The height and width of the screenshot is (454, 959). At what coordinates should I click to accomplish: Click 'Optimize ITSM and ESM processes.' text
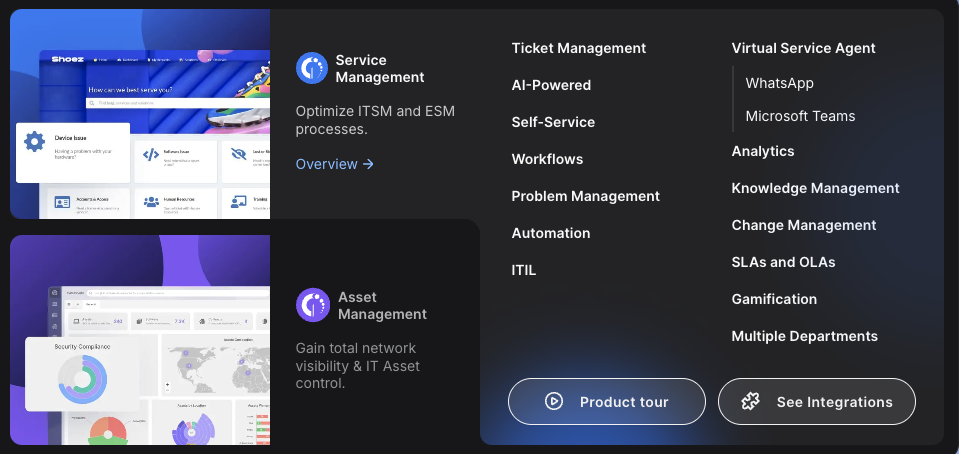point(375,121)
